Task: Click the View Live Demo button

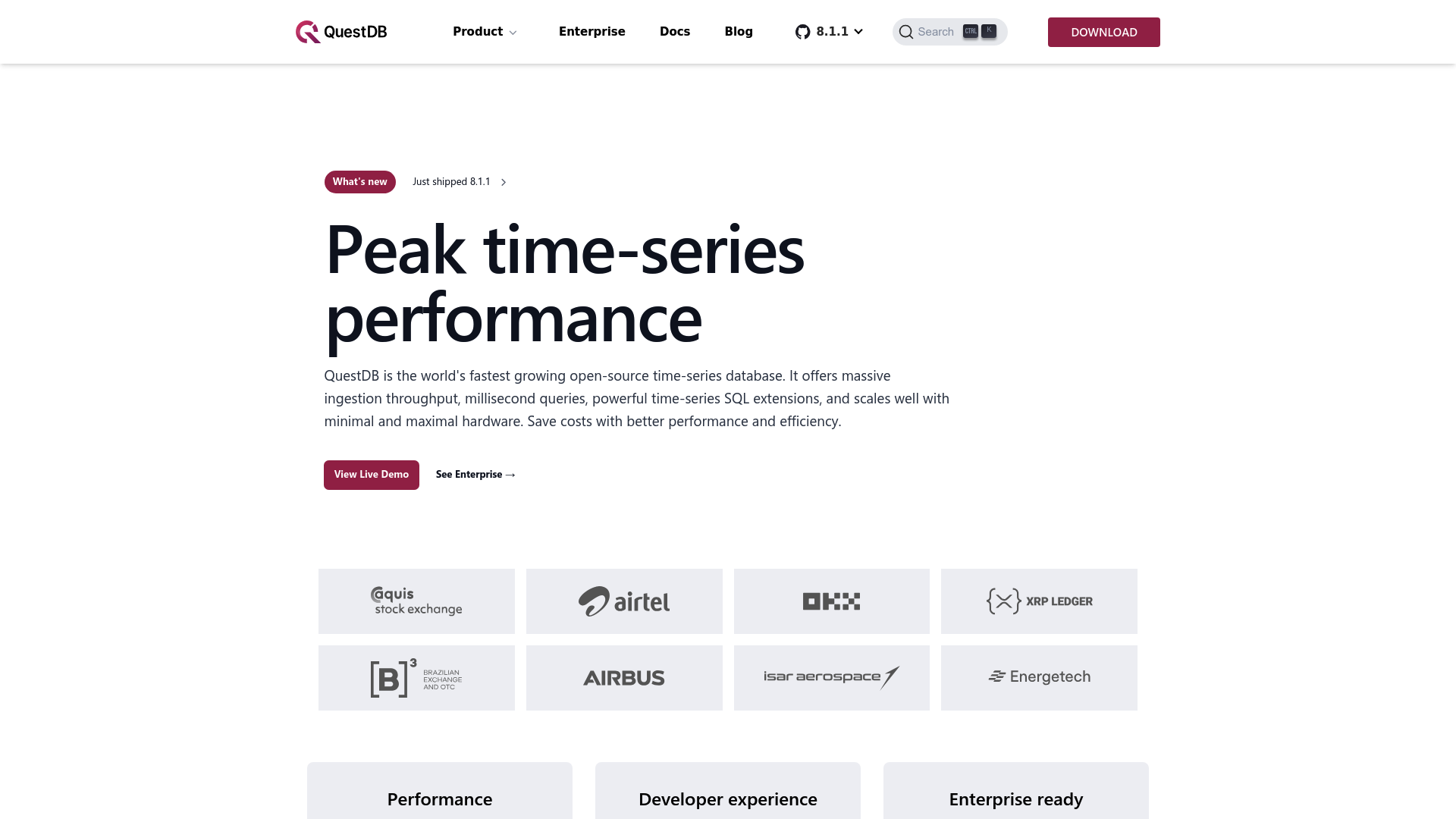Action: point(371,474)
